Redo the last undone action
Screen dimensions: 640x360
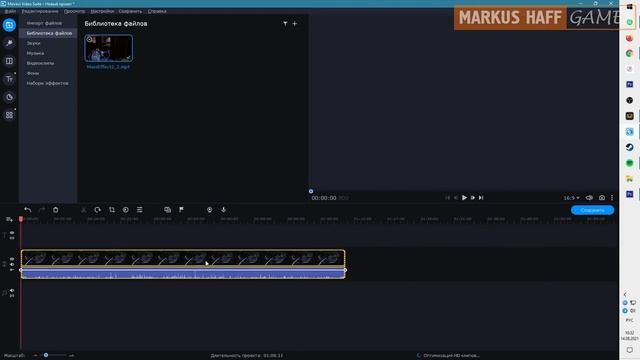pyautogui.click(x=41, y=210)
